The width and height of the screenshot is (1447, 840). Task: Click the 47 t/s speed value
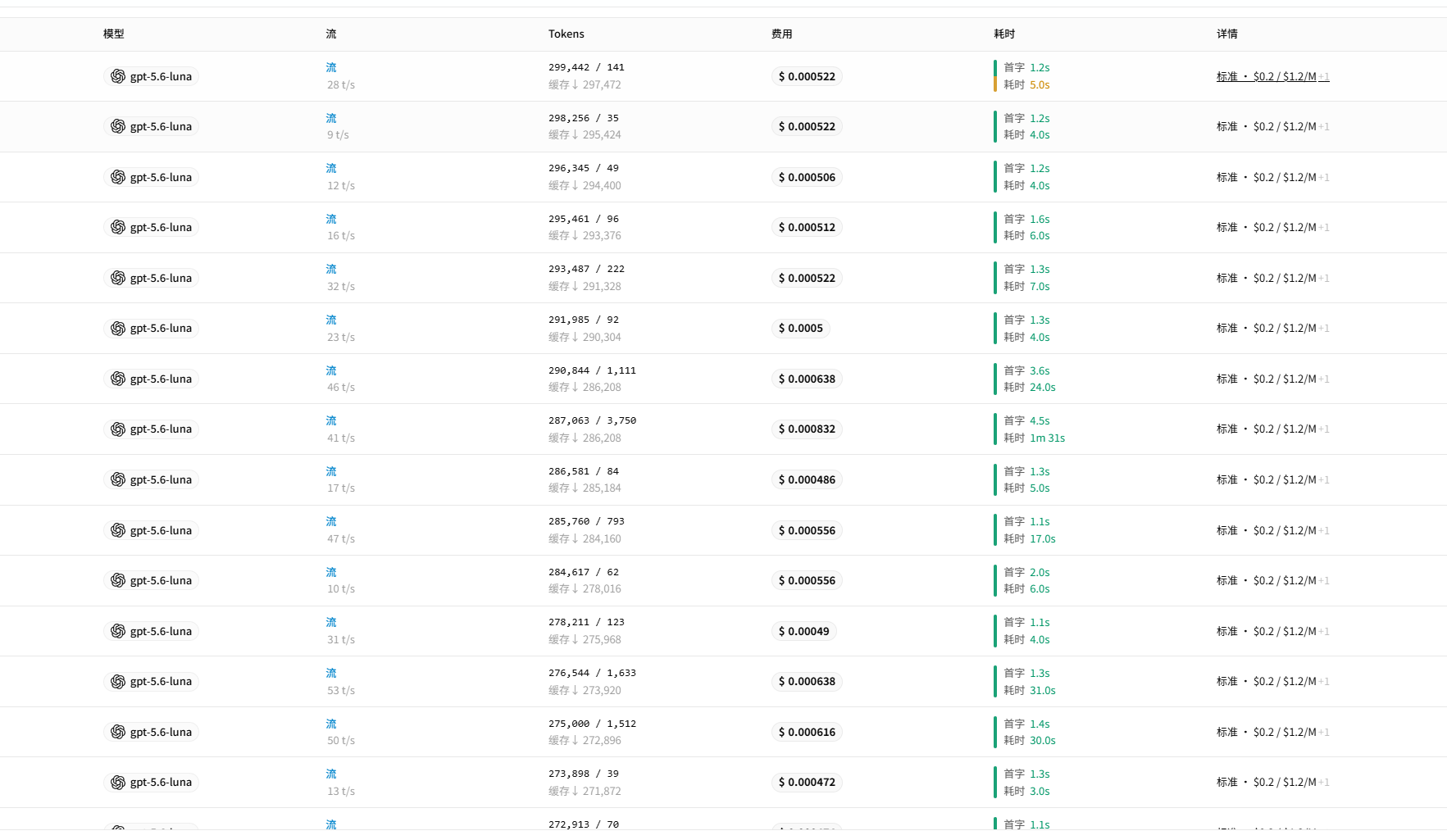[x=341, y=538]
